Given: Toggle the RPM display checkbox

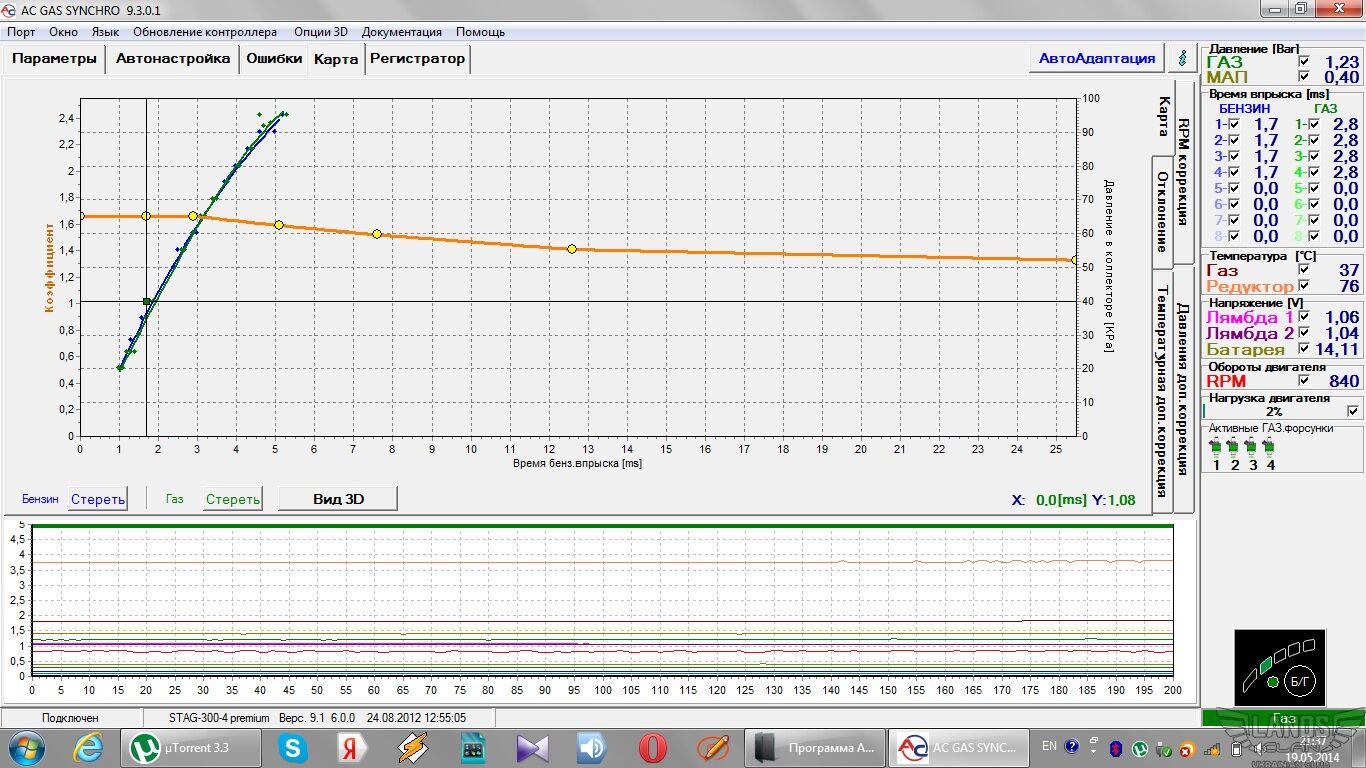Looking at the screenshot, I should point(1303,381).
